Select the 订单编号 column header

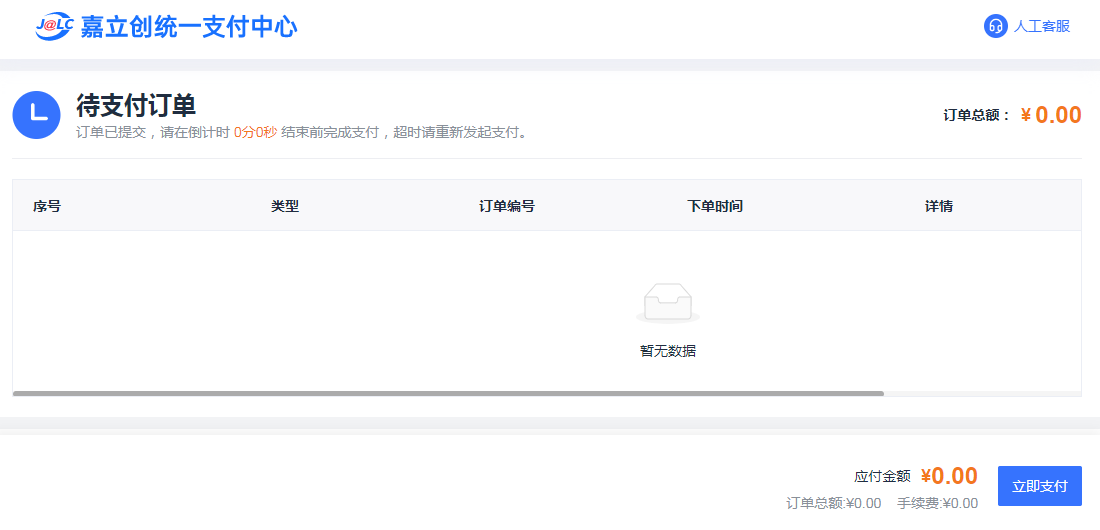(x=507, y=206)
